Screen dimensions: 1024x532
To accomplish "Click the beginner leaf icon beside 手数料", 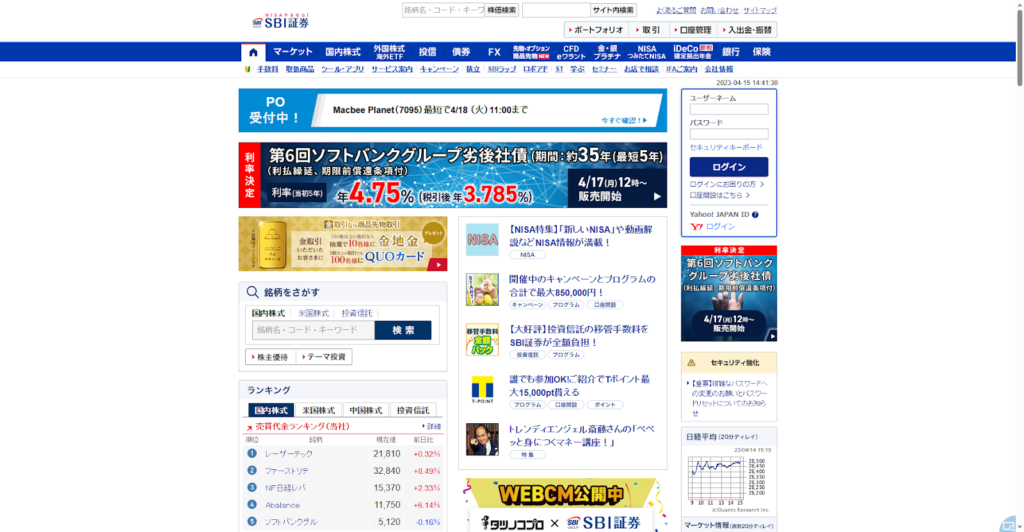I will [248, 69].
